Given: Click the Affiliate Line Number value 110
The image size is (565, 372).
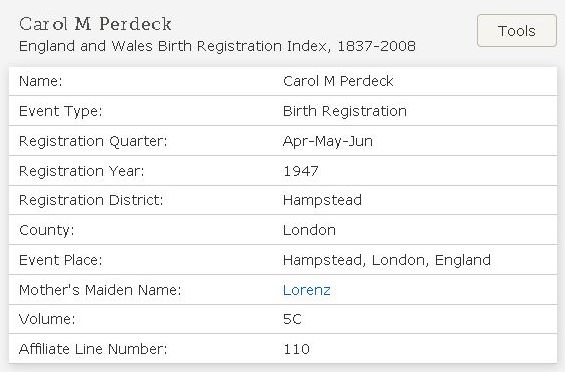Looking at the screenshot, I should click(x=297, y=349).
